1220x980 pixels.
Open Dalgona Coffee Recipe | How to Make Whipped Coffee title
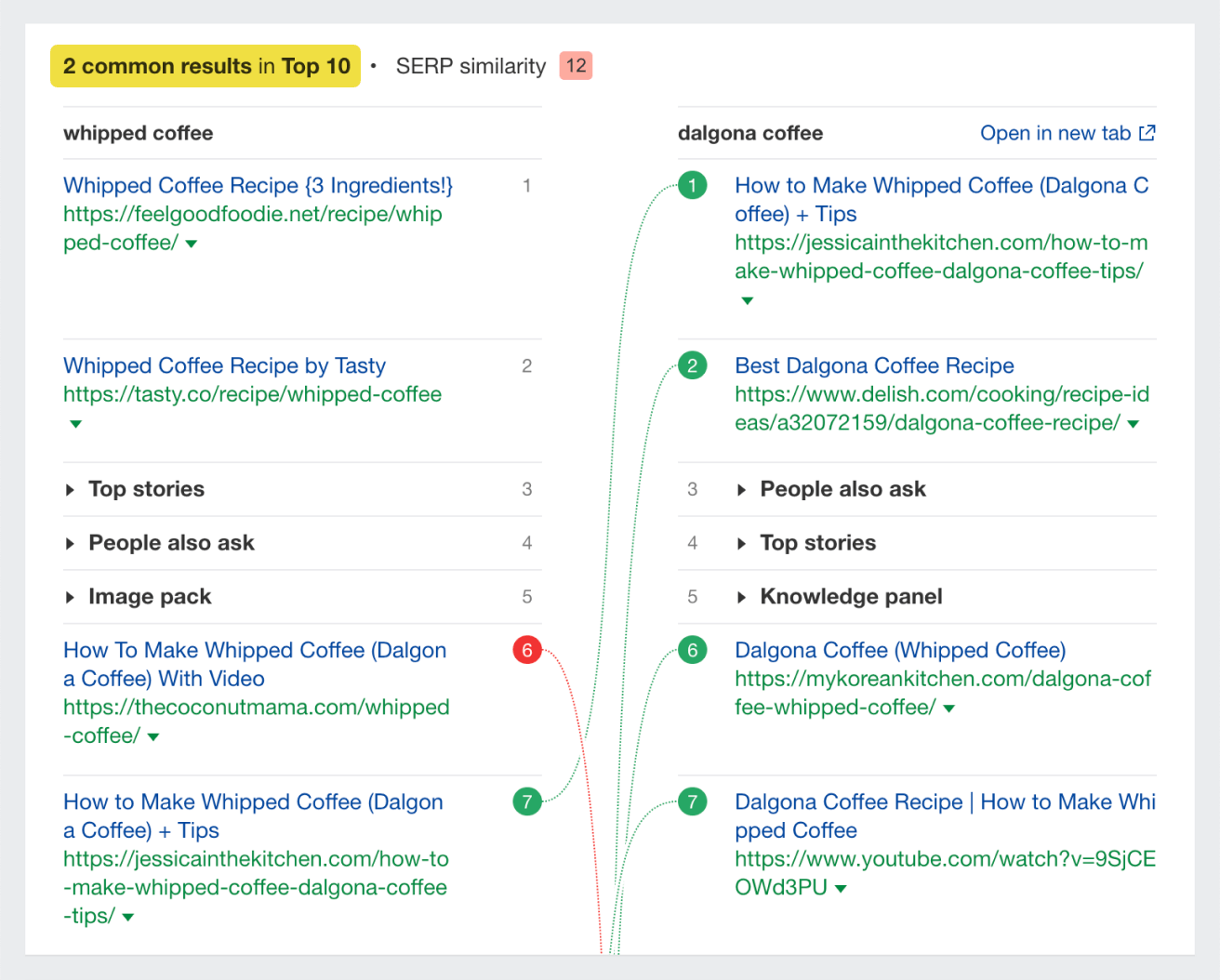(945, 815)
